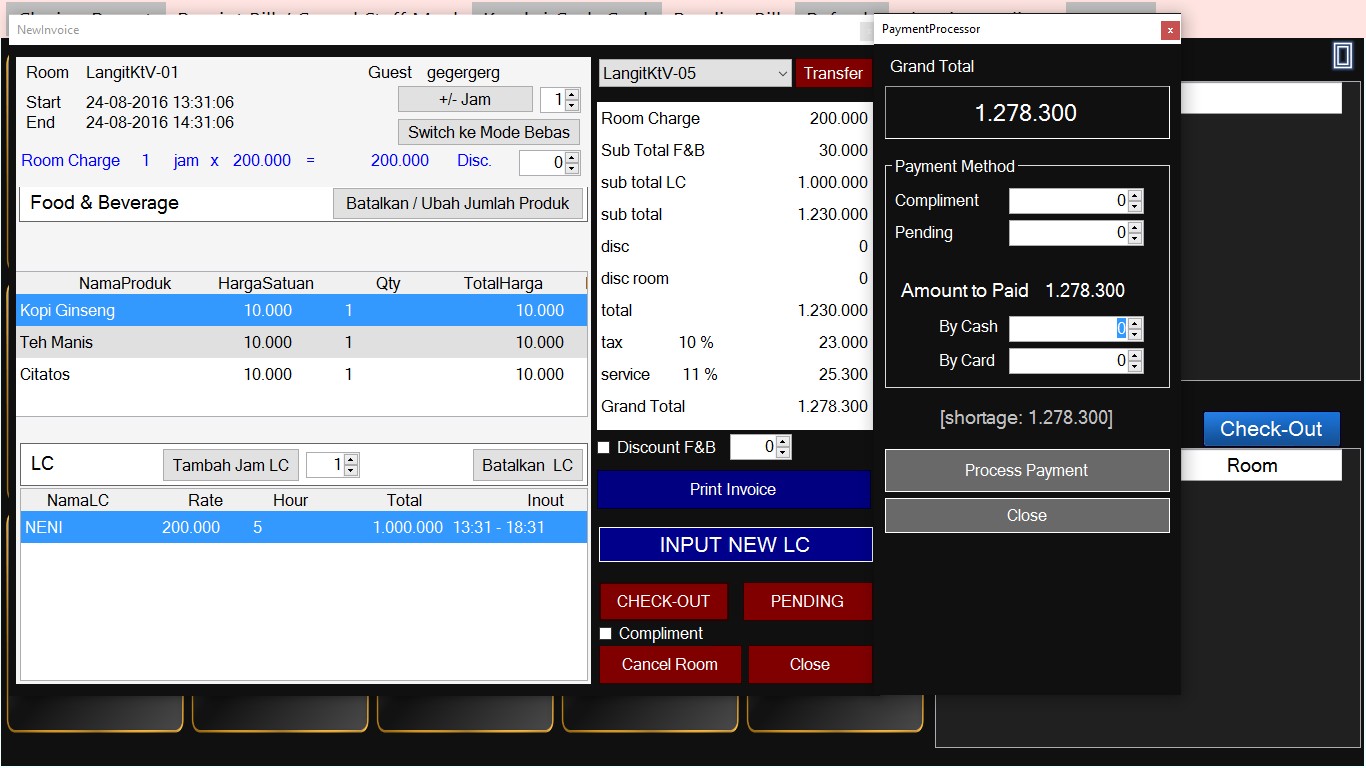Viewport: 1366px width, 768px height.
Task: Select the Citatos product row
Action: 301,375
